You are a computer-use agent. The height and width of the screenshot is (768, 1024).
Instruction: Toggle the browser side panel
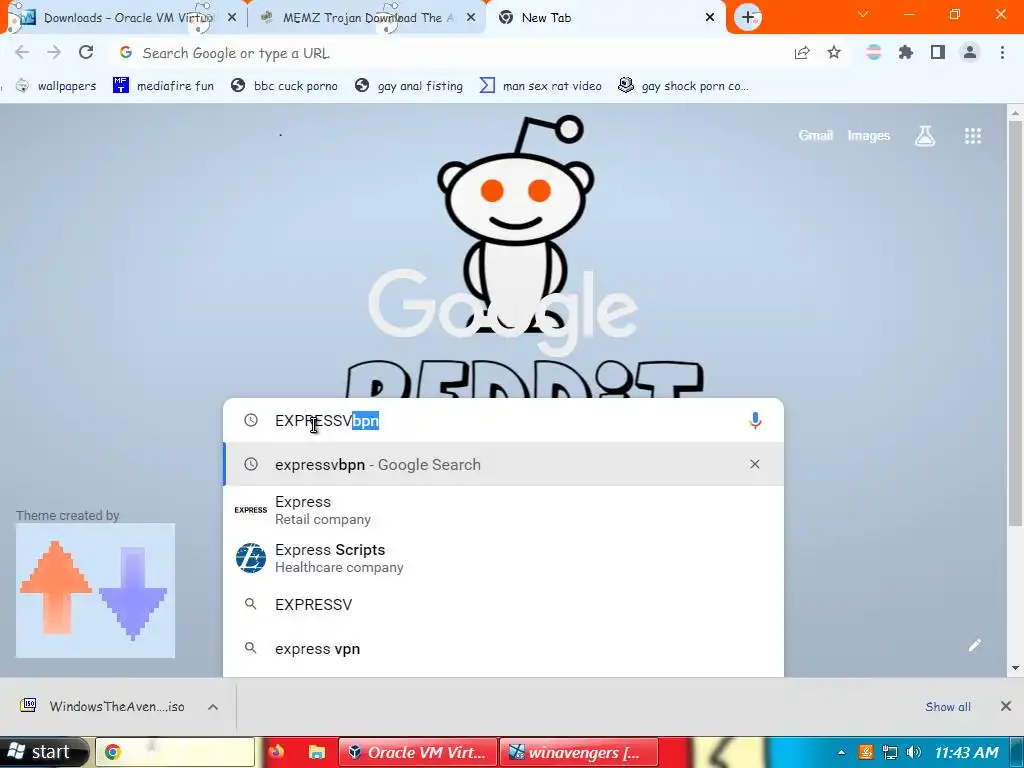tap(938, 52)
